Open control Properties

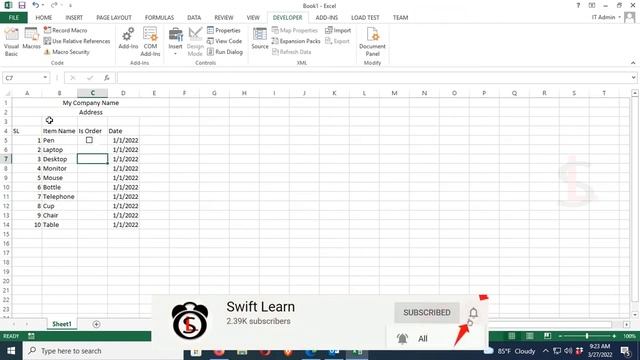(x=224, y=30)
